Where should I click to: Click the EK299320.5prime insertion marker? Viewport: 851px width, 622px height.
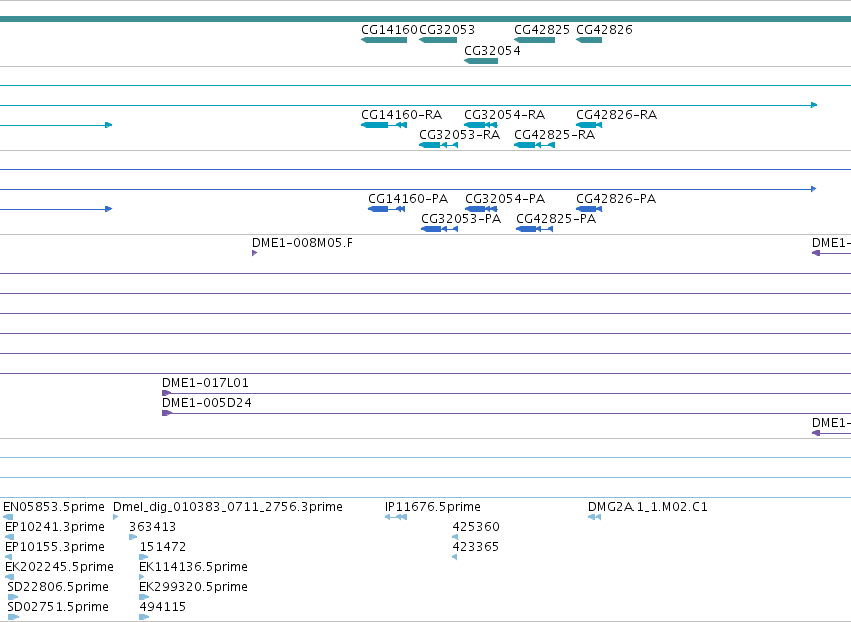(x=144, y=597)
